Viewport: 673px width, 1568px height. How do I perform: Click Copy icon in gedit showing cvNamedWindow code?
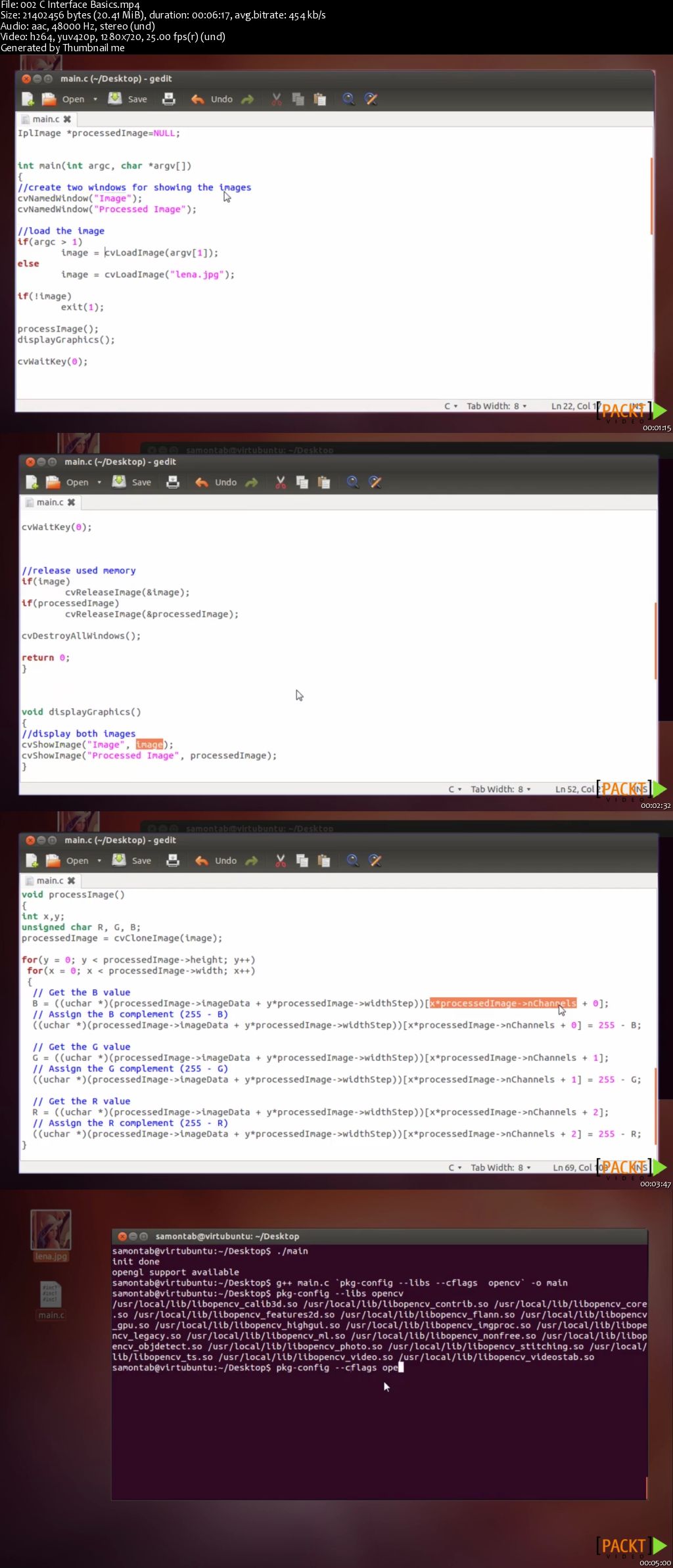pos(298,99)
